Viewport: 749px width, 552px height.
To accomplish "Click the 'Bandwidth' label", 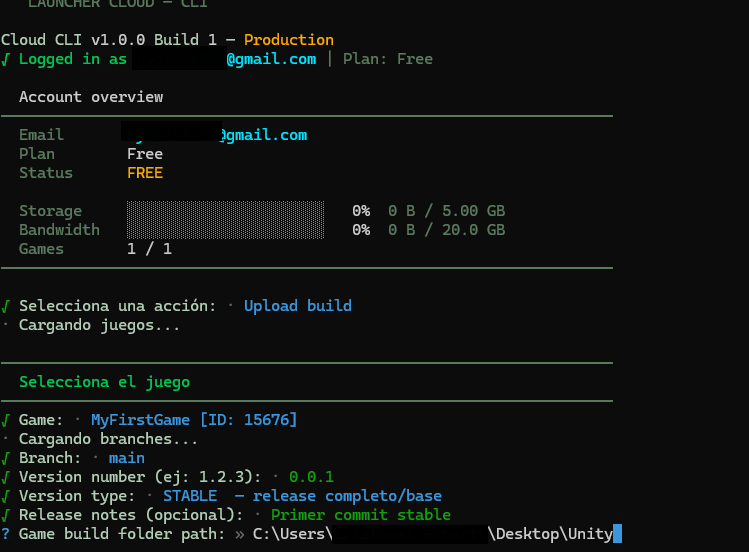I will click(x=59, y=230).
